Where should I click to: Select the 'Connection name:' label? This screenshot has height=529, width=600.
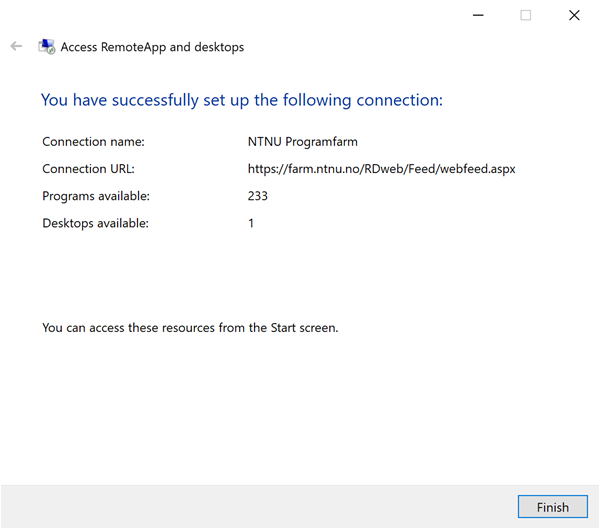click(x=93, y=142)
